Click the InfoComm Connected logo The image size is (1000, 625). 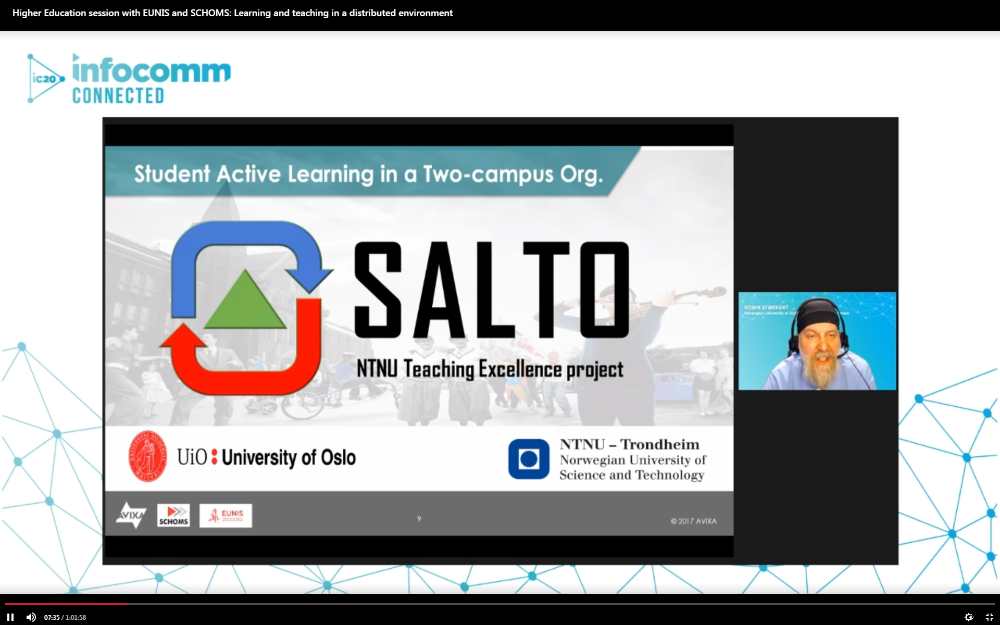click(130, 79)
